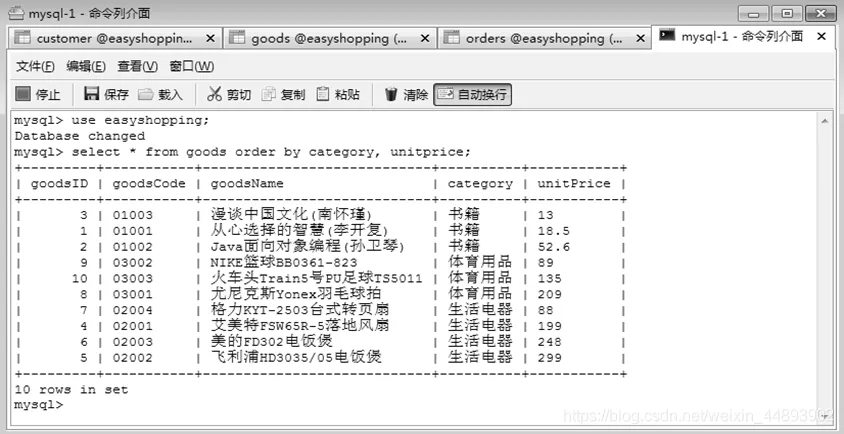Click the 'Database changed' output line
844x434 pixels.
[x=80, y=136]
